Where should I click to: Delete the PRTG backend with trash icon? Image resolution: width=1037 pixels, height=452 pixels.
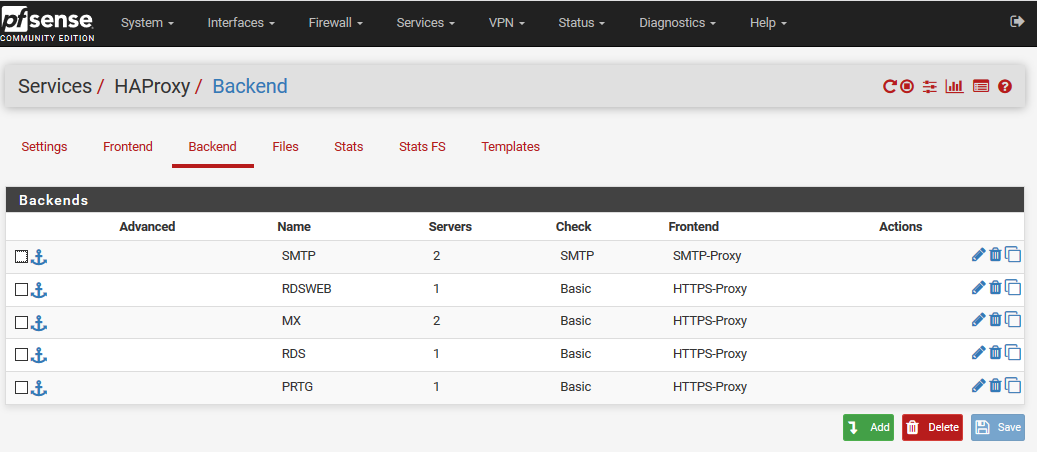[x=995, y=385]
